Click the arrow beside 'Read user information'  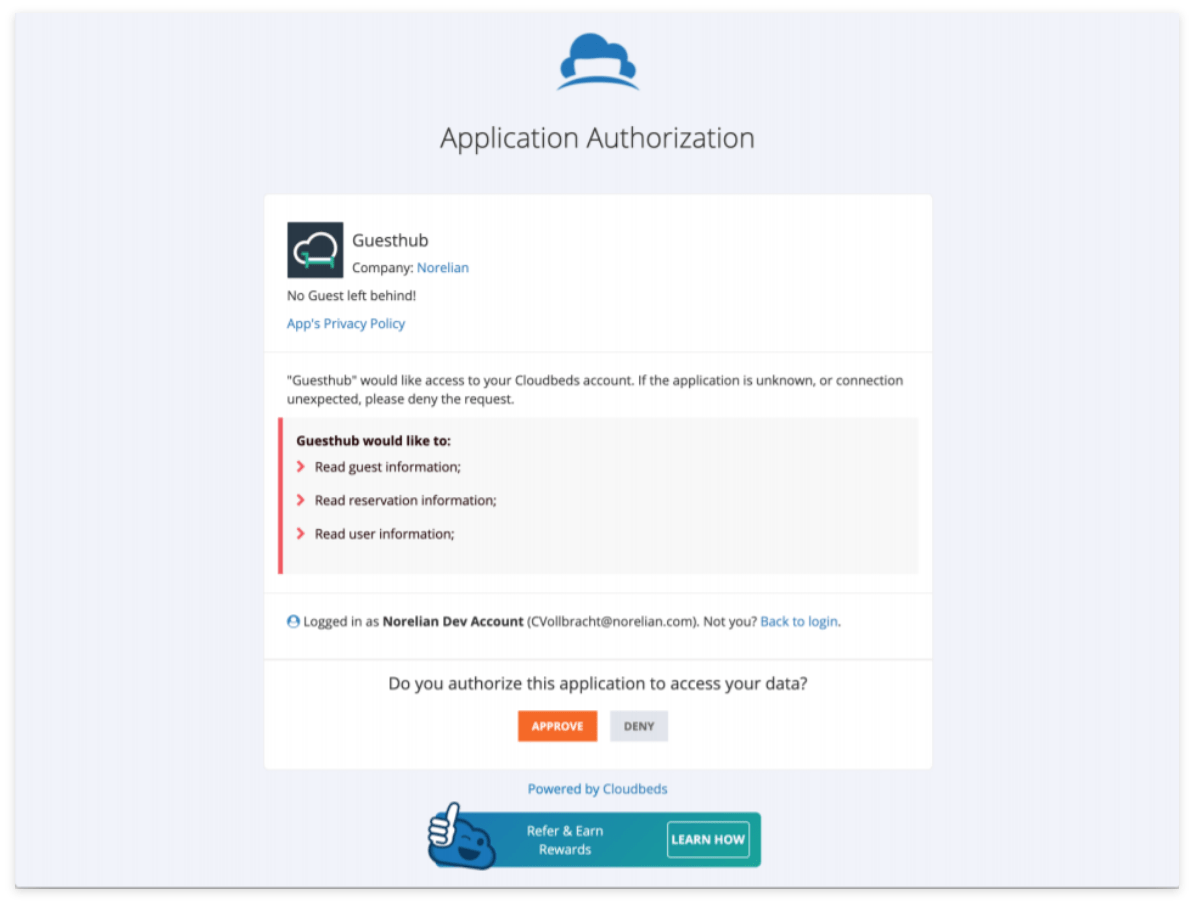(301, 534)
